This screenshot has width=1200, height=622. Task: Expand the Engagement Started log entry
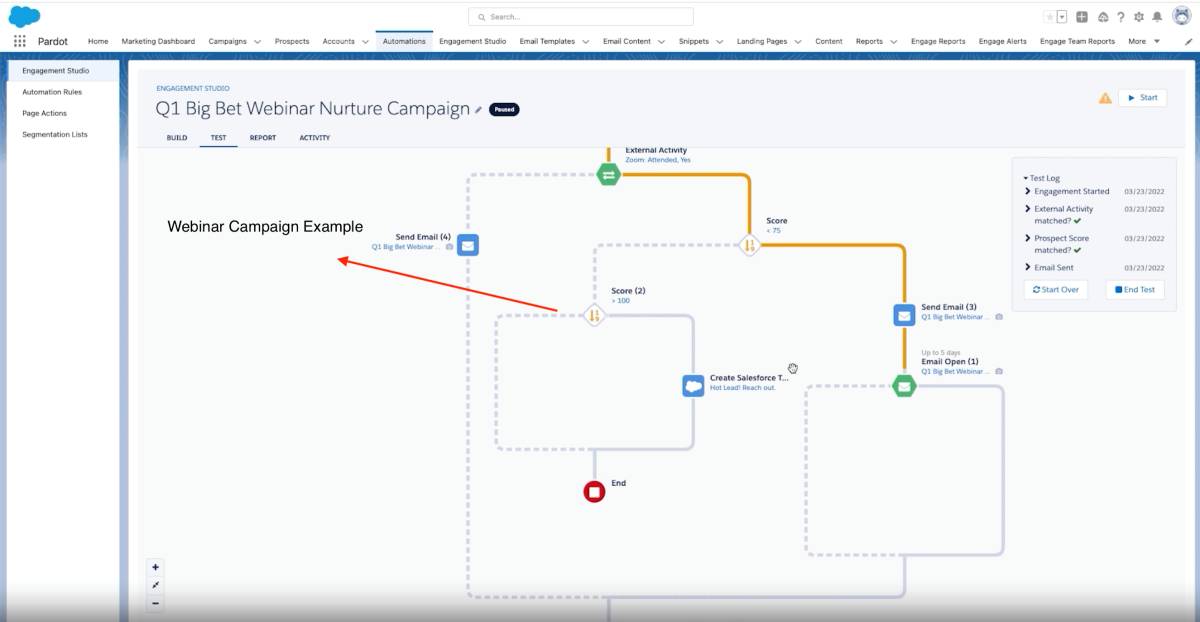pos(1027,191)
